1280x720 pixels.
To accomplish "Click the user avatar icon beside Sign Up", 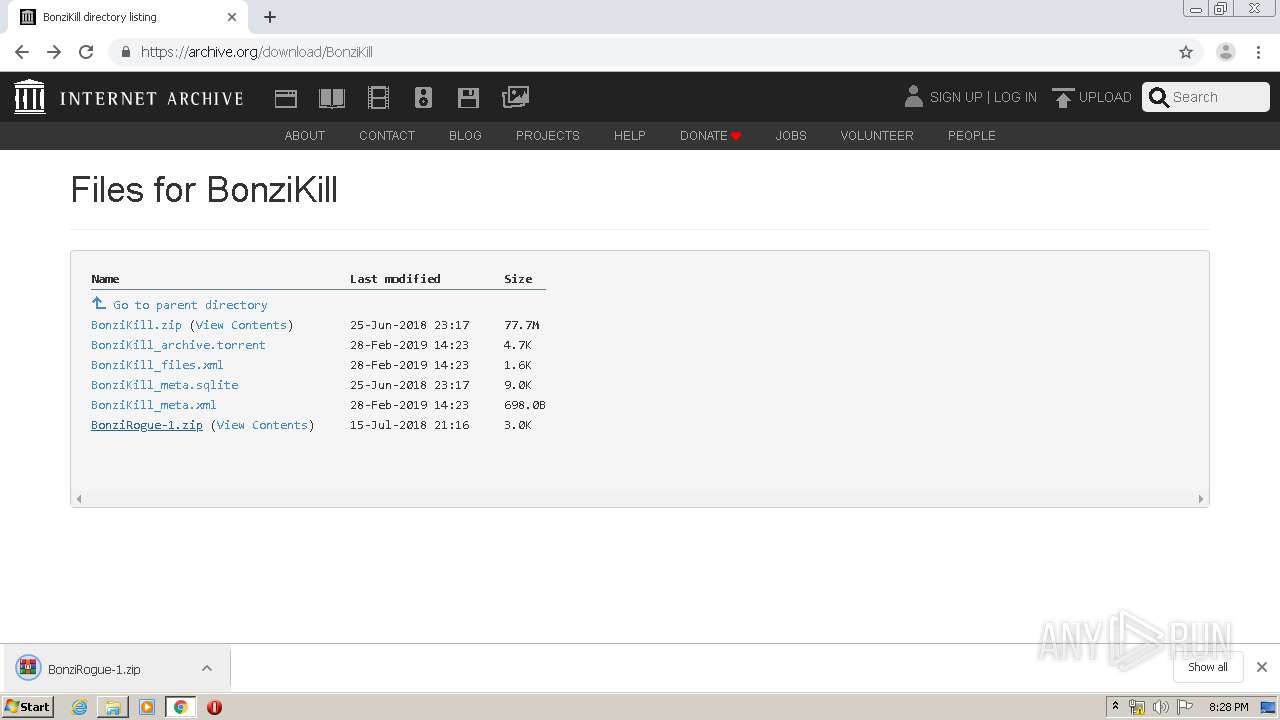I will coord(913,96).
